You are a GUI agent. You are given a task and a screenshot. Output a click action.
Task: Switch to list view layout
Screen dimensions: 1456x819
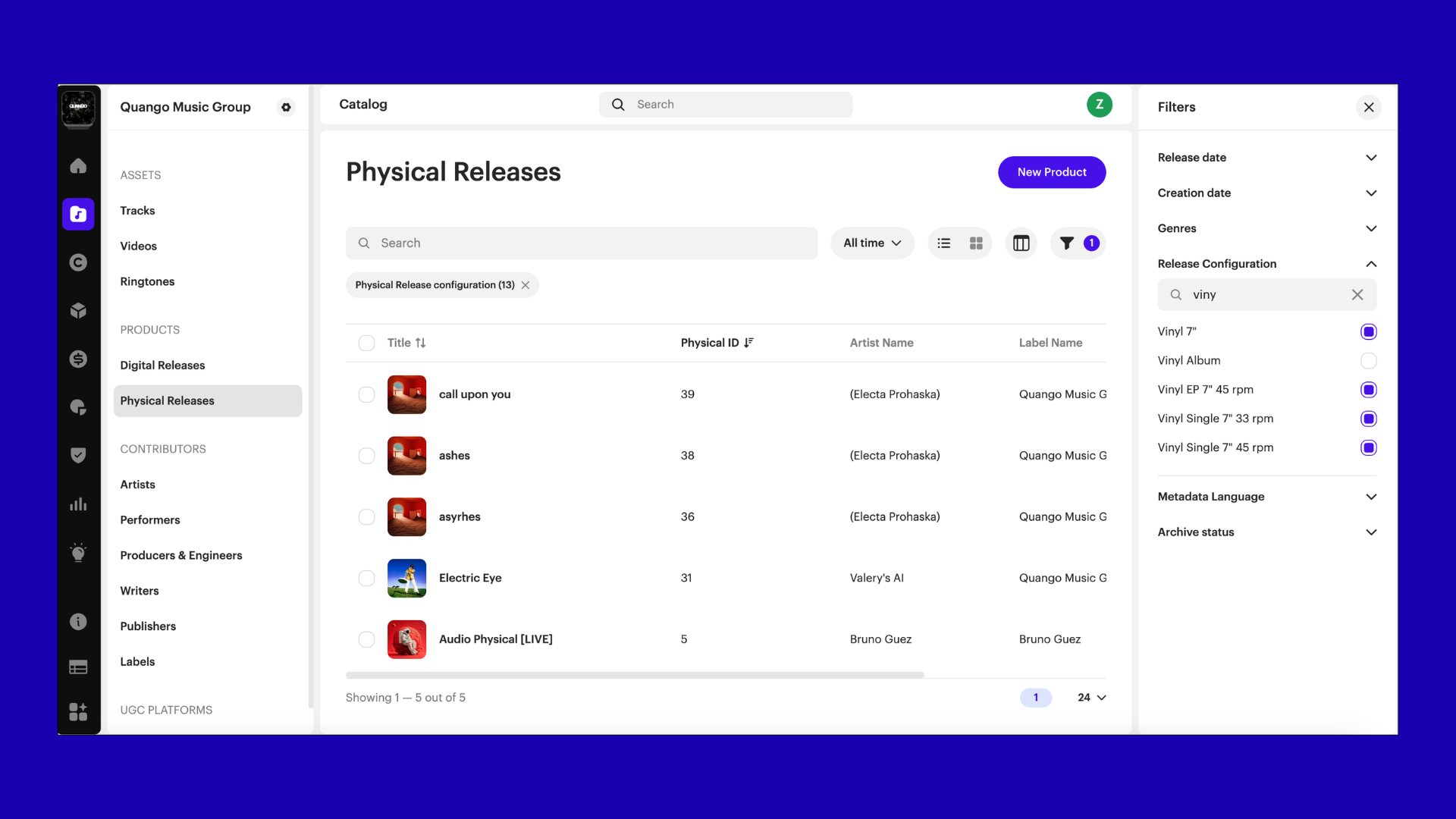click(x=943, y=243)
